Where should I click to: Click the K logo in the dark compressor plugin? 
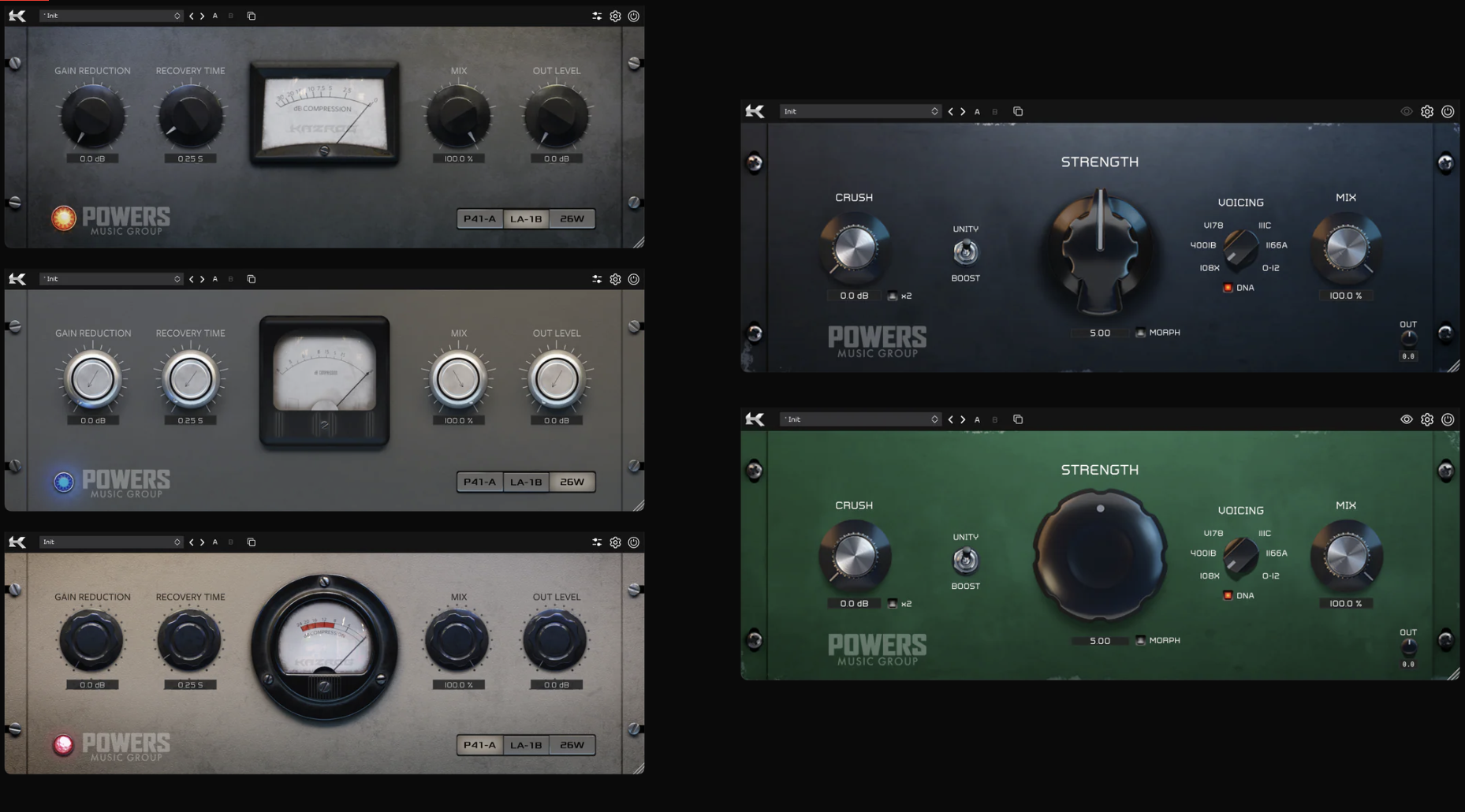pyautogui.click(x=17, y=16)
